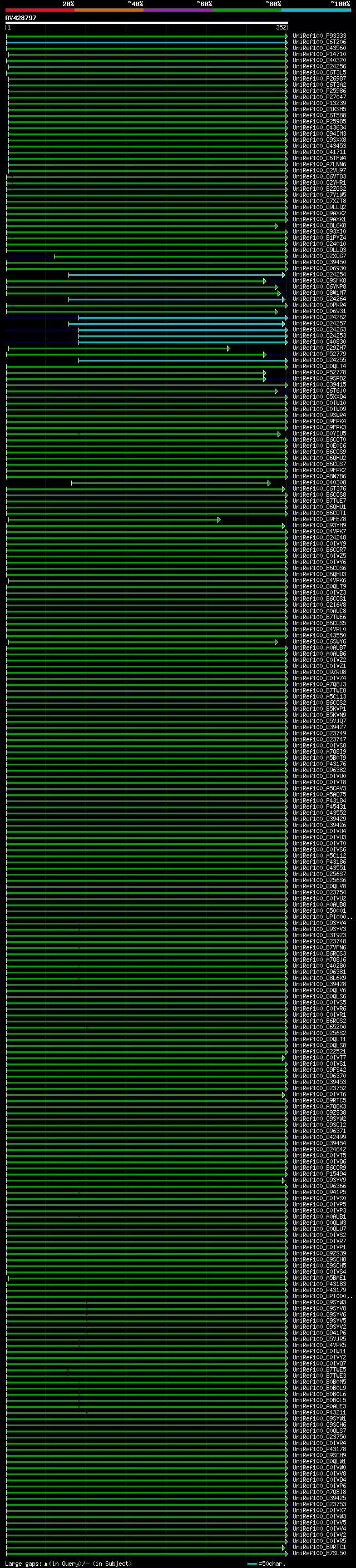Image resolution: width=356 pixels, height=1568 pixels.
Task: Click the cyan alignment bar for UniRef100_O24262
Action: [182, 318]
